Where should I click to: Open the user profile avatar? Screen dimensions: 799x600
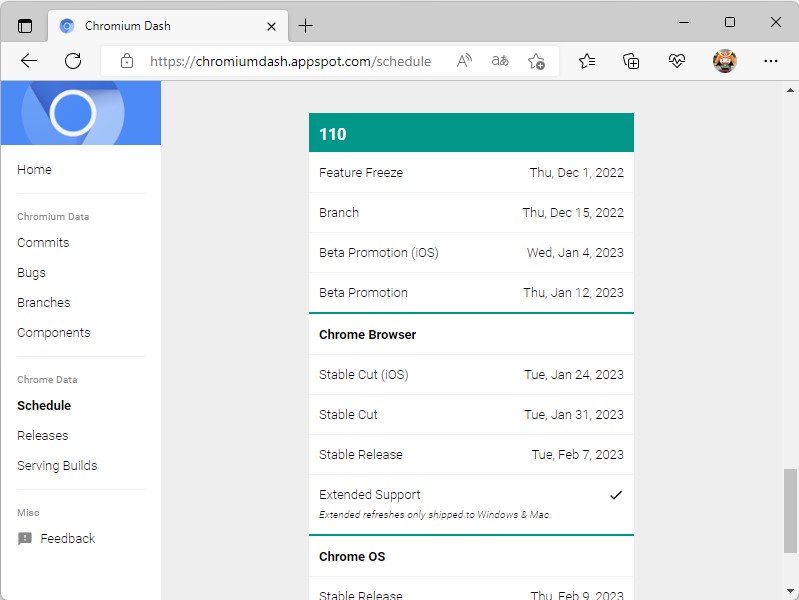724,61
